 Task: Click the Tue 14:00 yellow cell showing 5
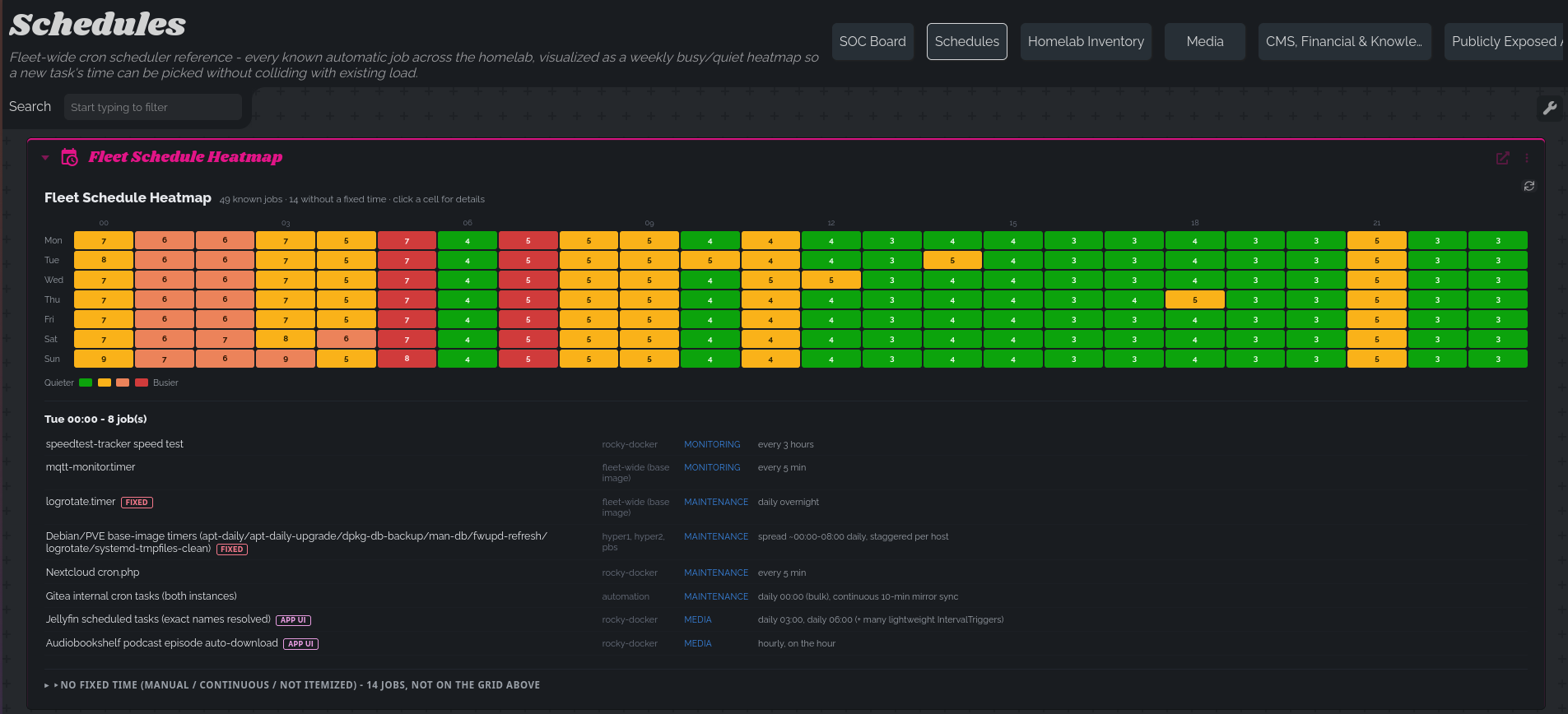952,260
